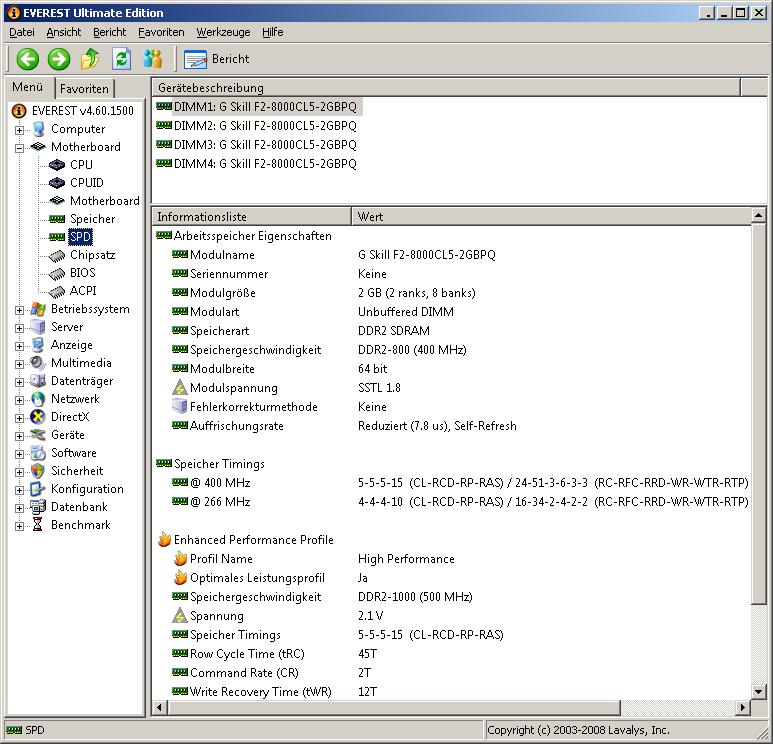
Task: Expand the Betriebssystem tree node
Action: click(19, 310)
